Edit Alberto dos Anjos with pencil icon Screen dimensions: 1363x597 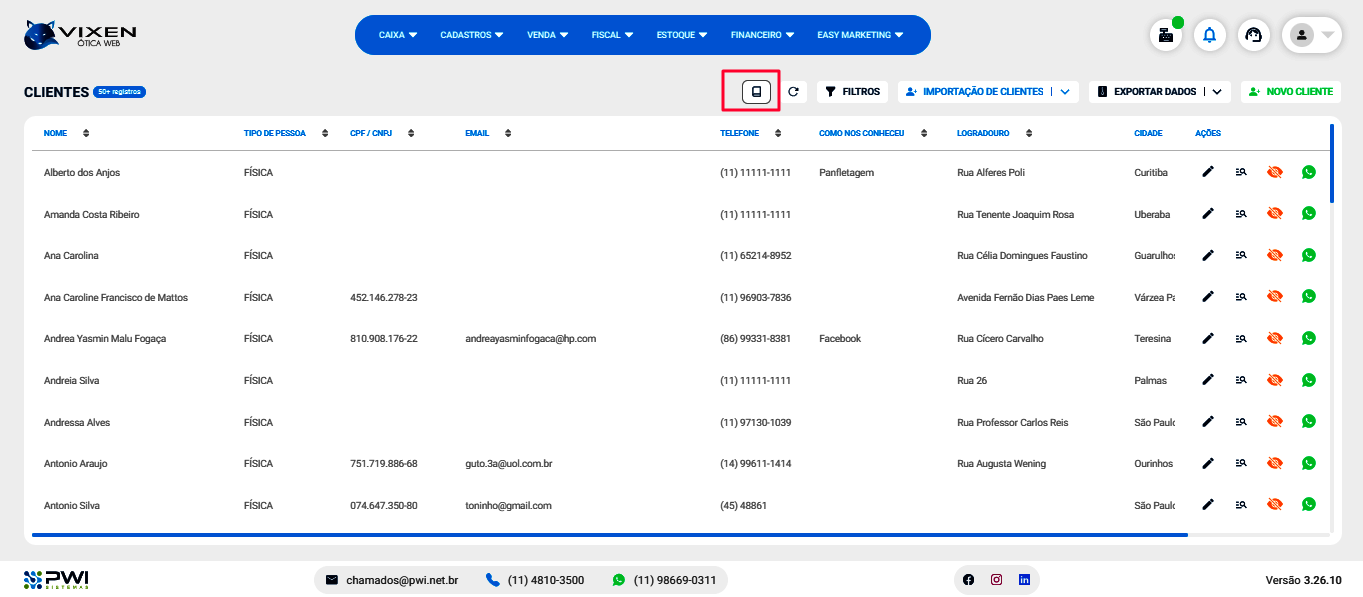pyautogui.click(x=1208, y=172)
